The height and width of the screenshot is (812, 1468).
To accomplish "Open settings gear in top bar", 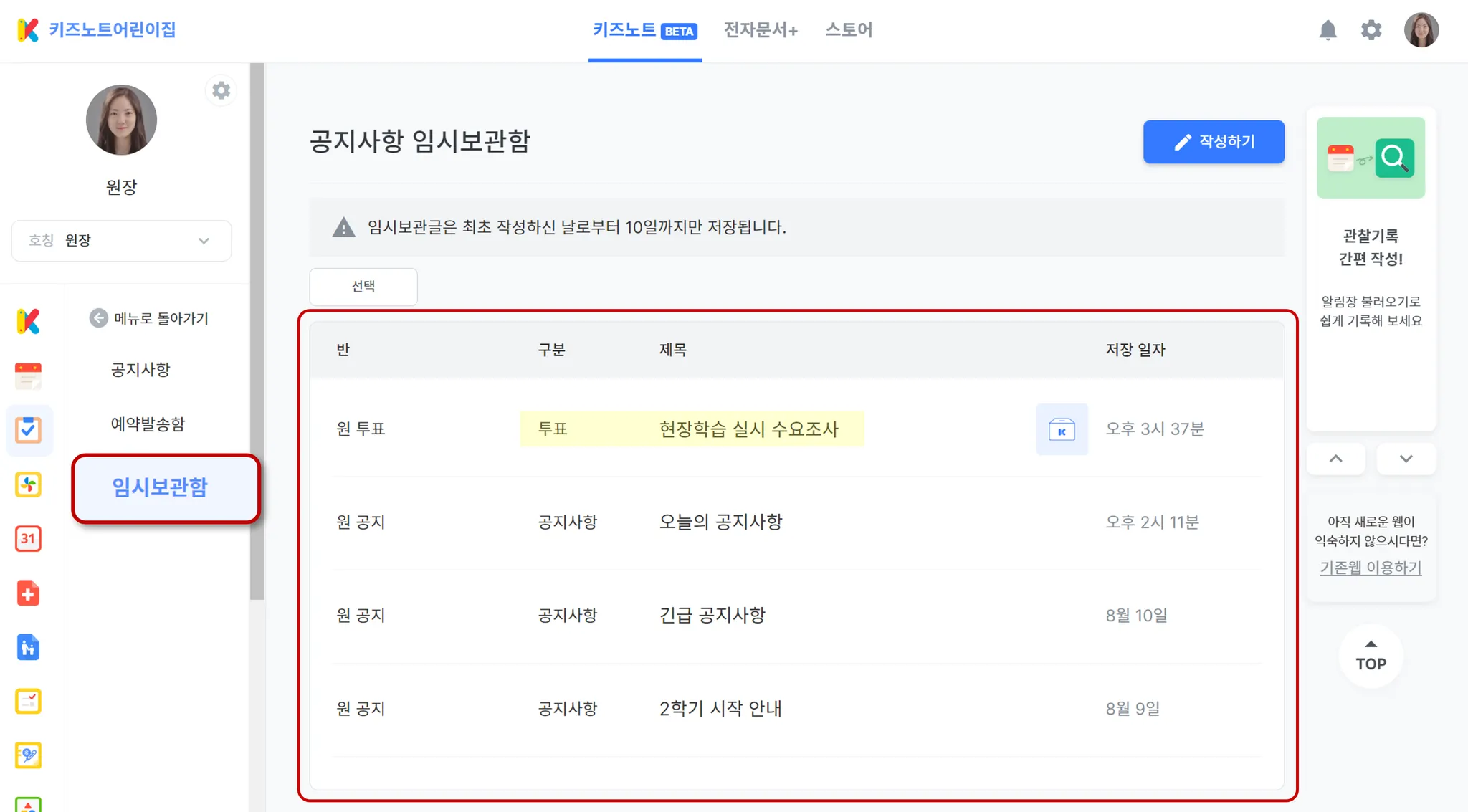I will point(1371,30).
